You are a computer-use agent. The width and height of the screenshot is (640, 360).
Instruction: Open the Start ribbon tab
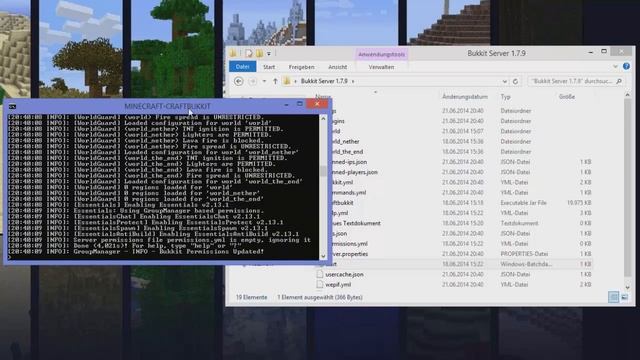click(269, 67)
